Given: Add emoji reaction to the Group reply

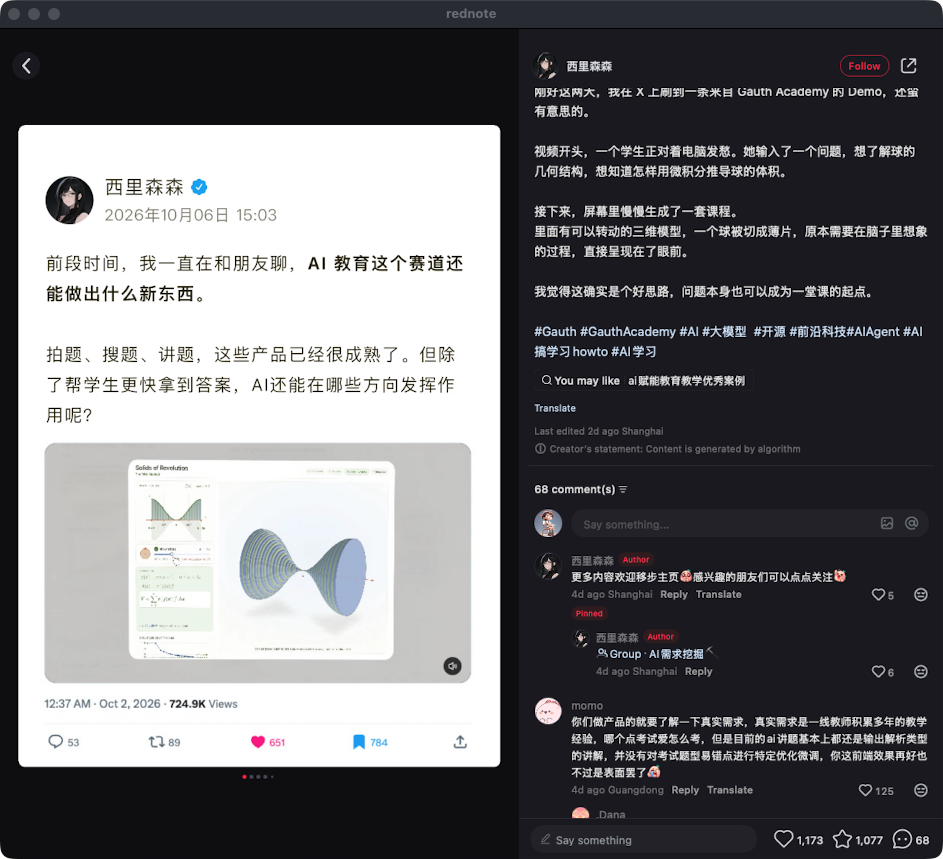Looking at the screenshot, I should coord(921,672).
